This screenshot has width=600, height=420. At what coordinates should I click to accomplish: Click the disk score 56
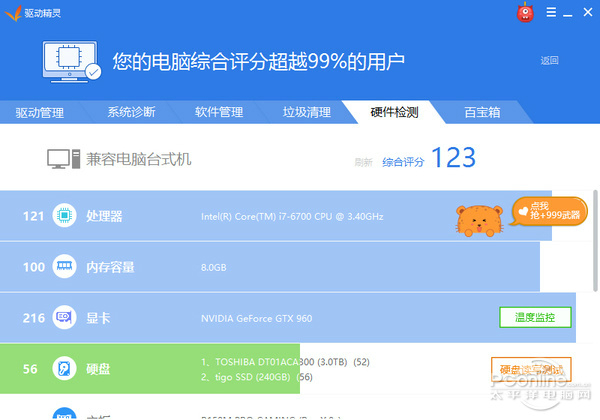[x=30, y=369]
